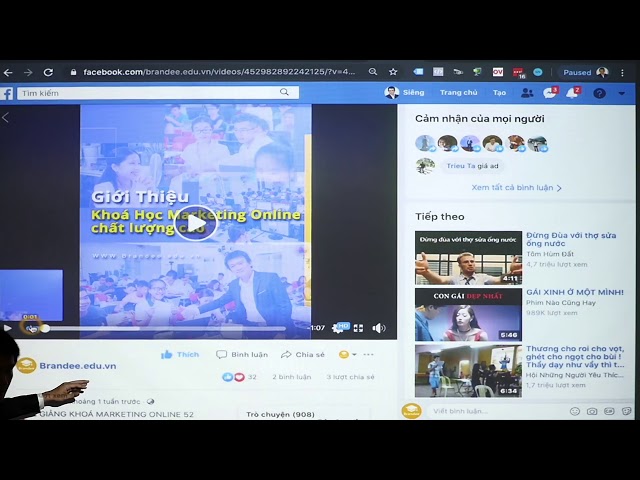Click the red extension icon with 16 badge

[518, 73]
